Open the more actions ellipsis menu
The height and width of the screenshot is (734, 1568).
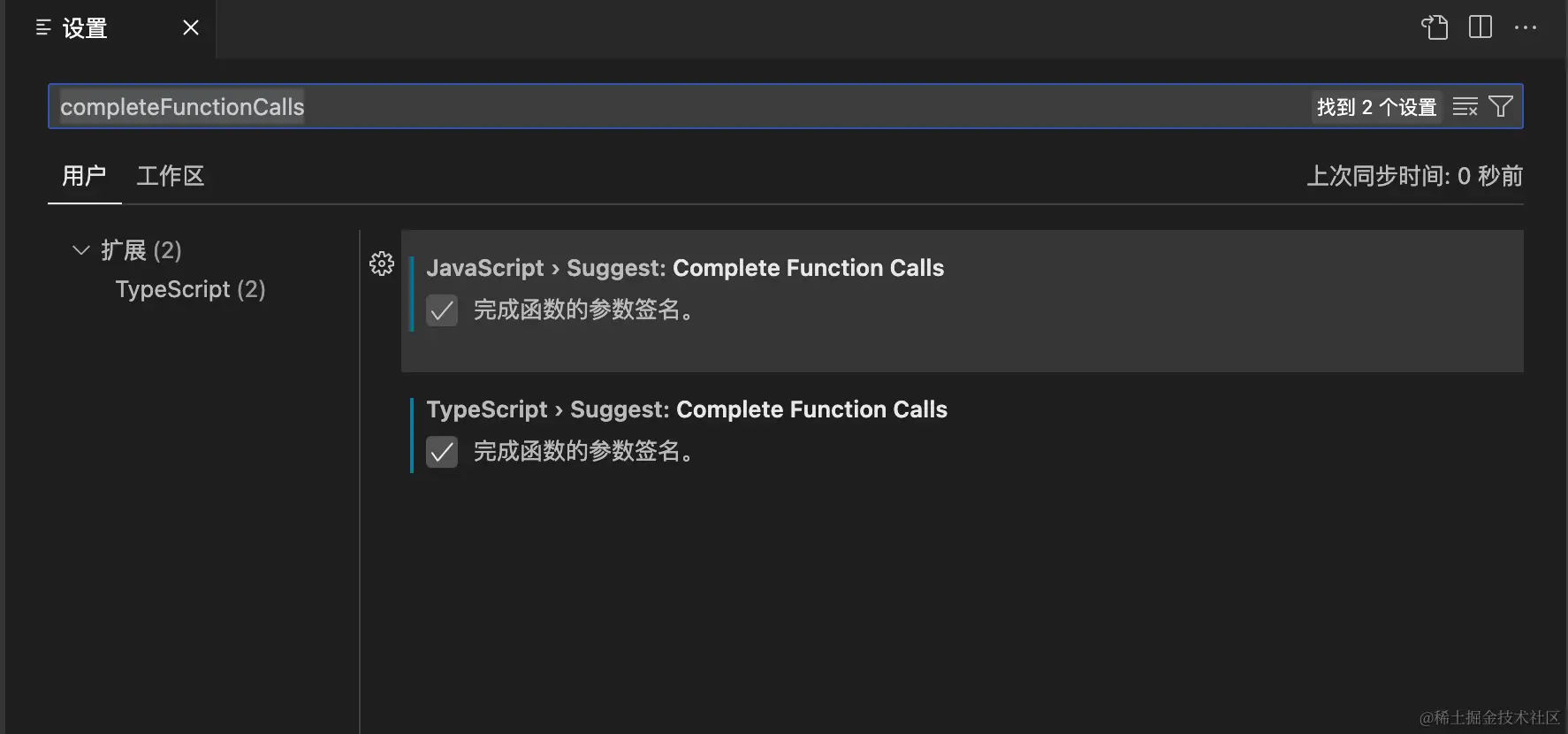pos(1526,27)
